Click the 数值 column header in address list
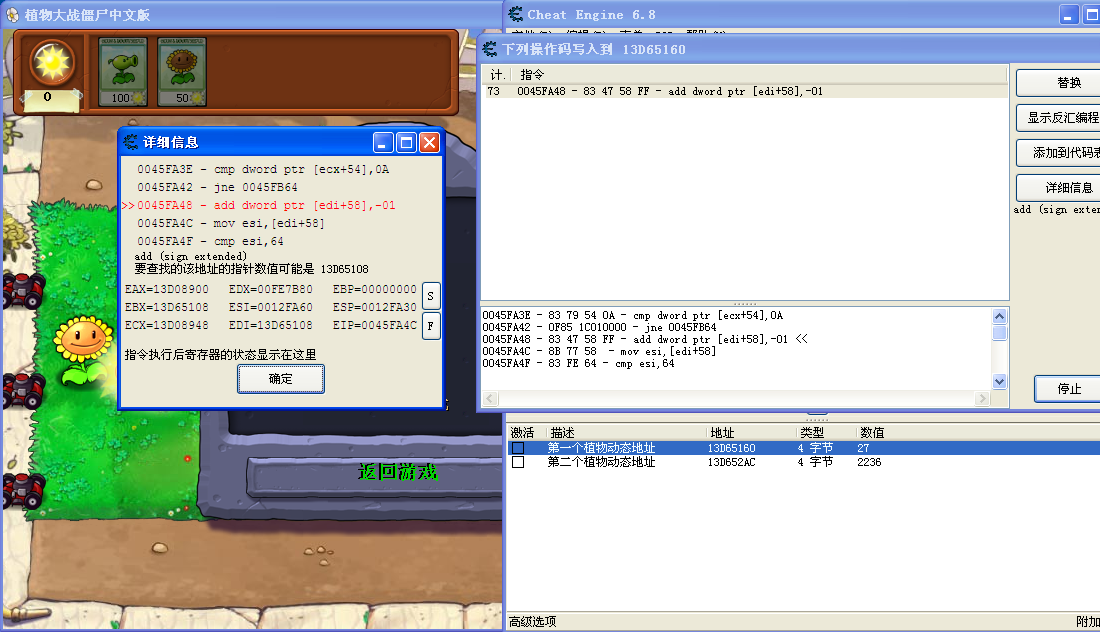The width and height of the screenshot is (1100, 632). tap(872, 433)
